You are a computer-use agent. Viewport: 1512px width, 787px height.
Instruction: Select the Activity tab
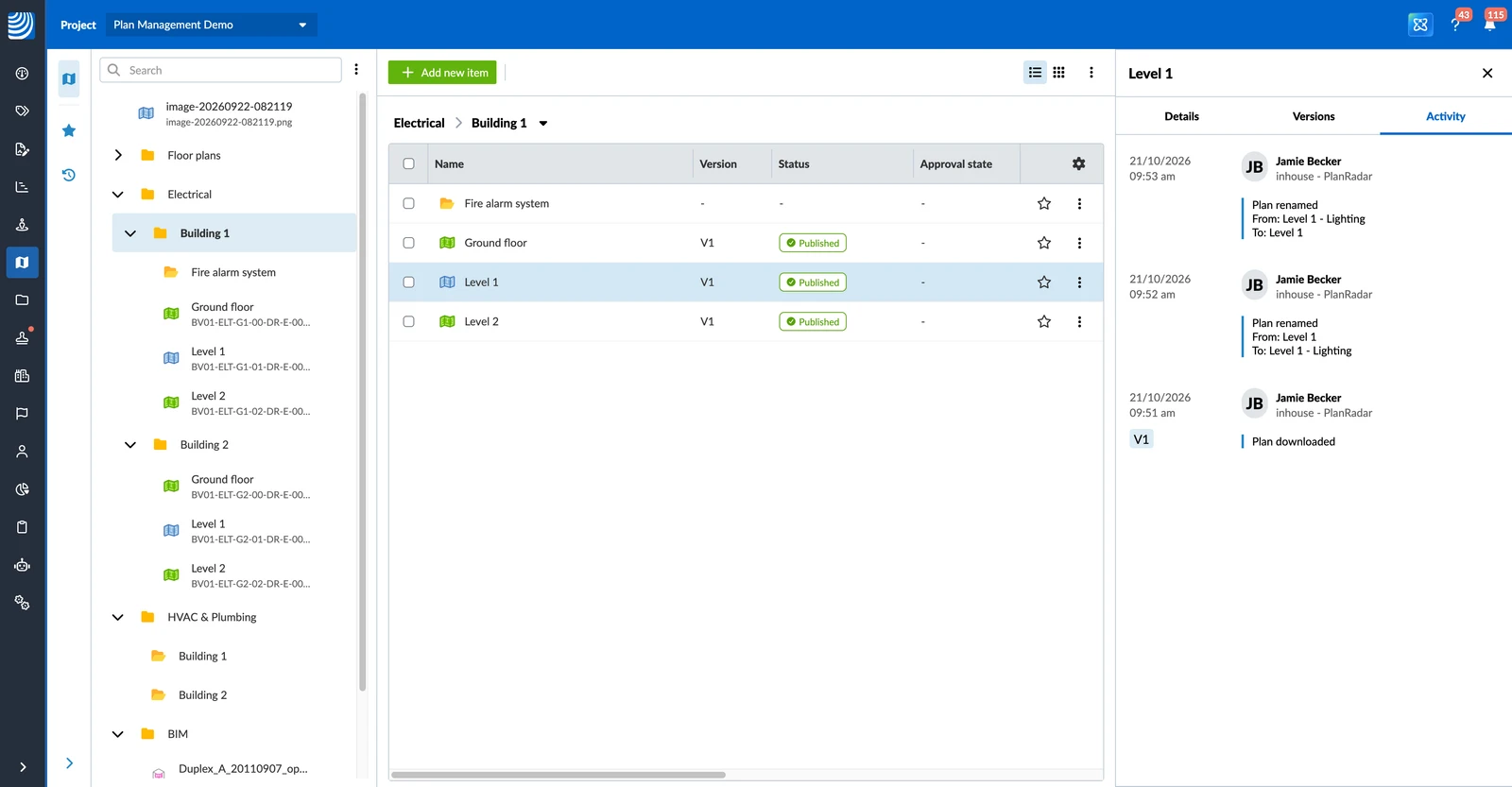coord(1446,116)
